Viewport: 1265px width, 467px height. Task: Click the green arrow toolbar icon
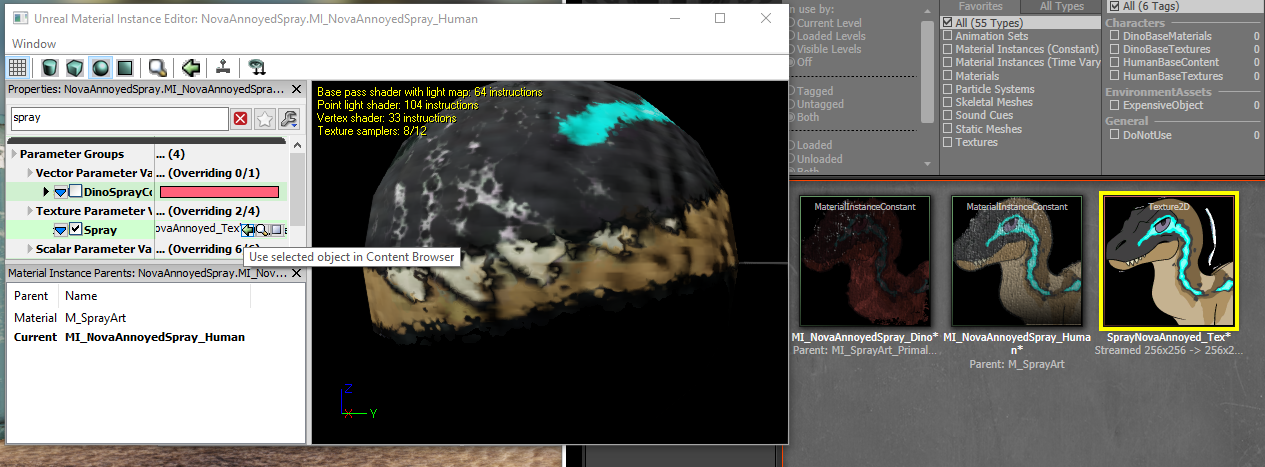tap(191, 68)
